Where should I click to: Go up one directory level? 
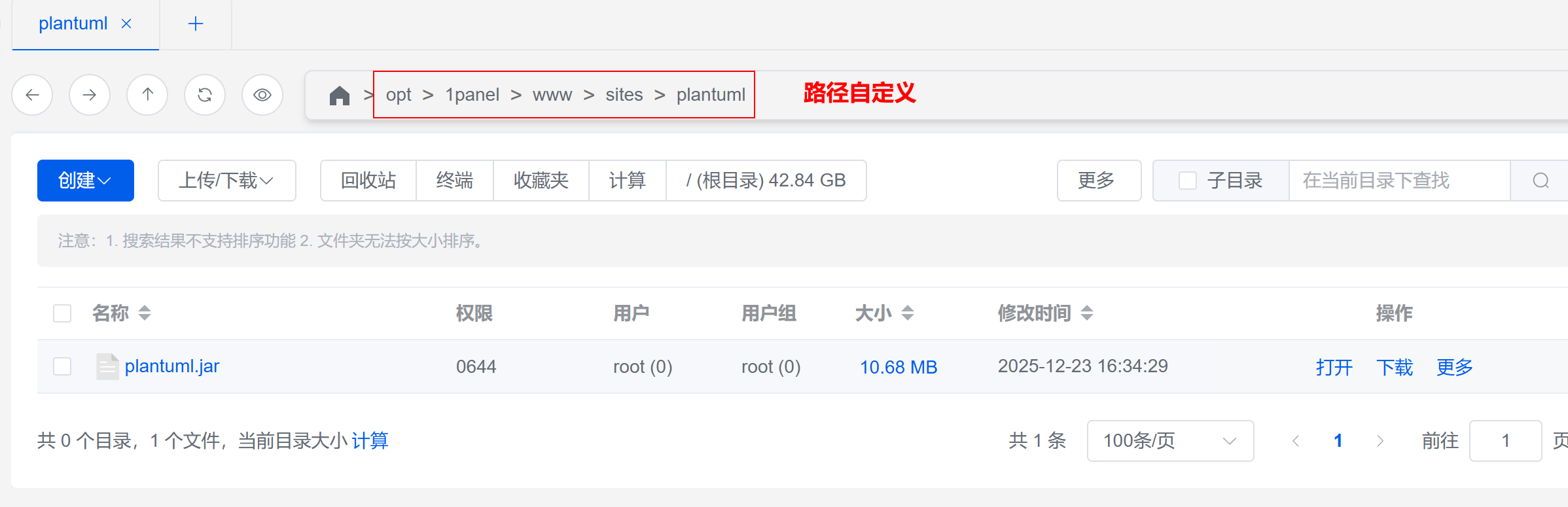pos(147,95)
